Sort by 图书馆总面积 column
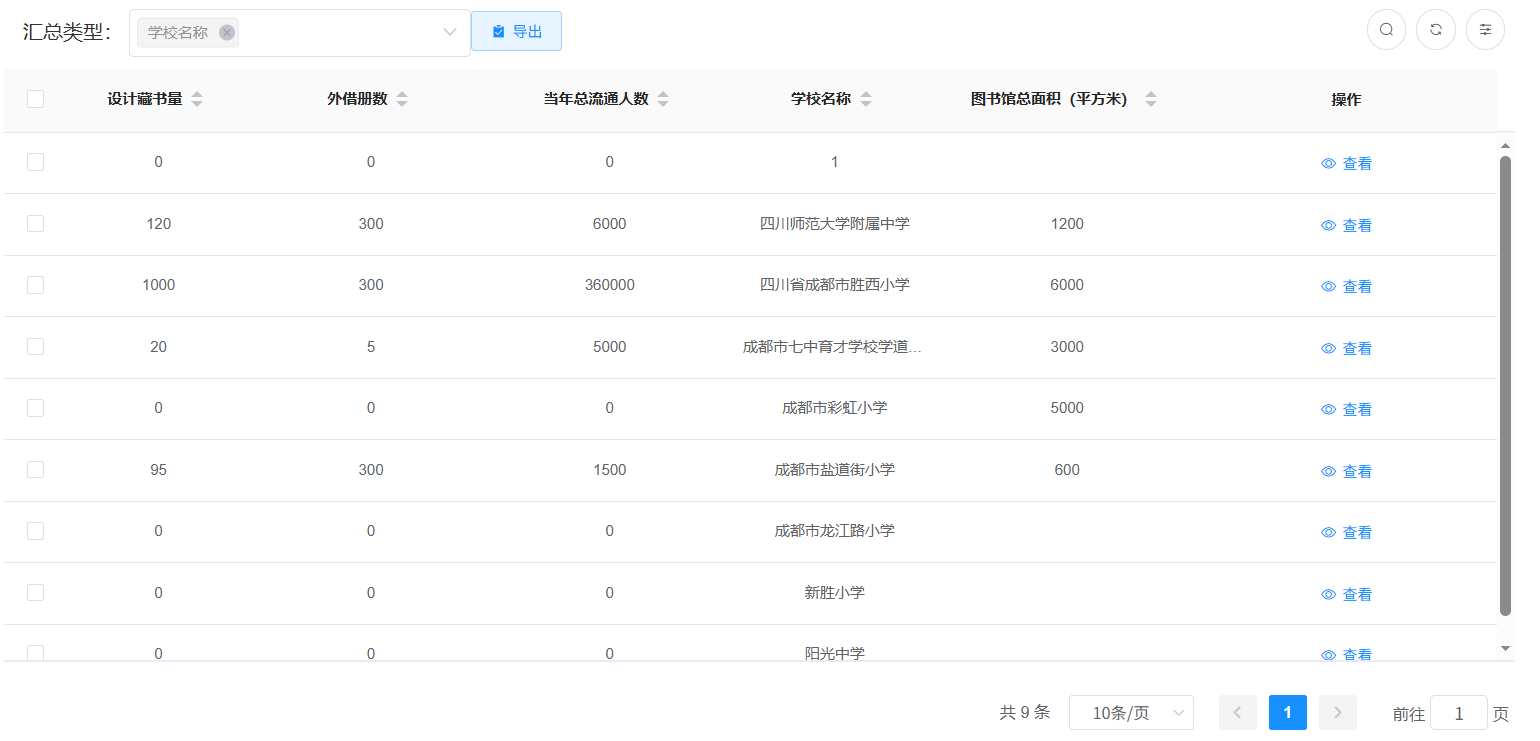Screen dimensions: 1540x741 tap(1150, 99)
